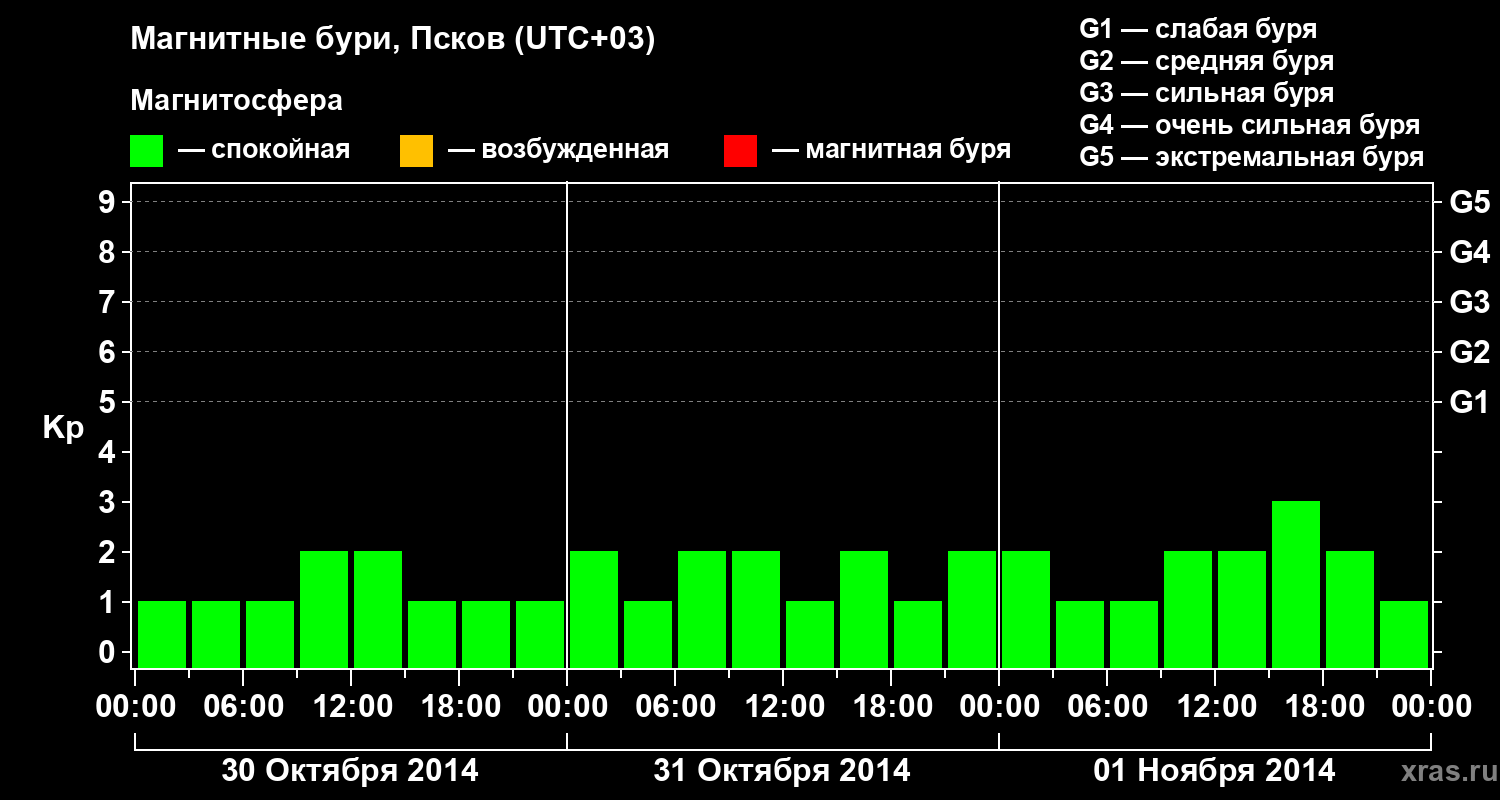
Task: Click the '— магнитная буря' legend label
Action: tap(892, 151)
